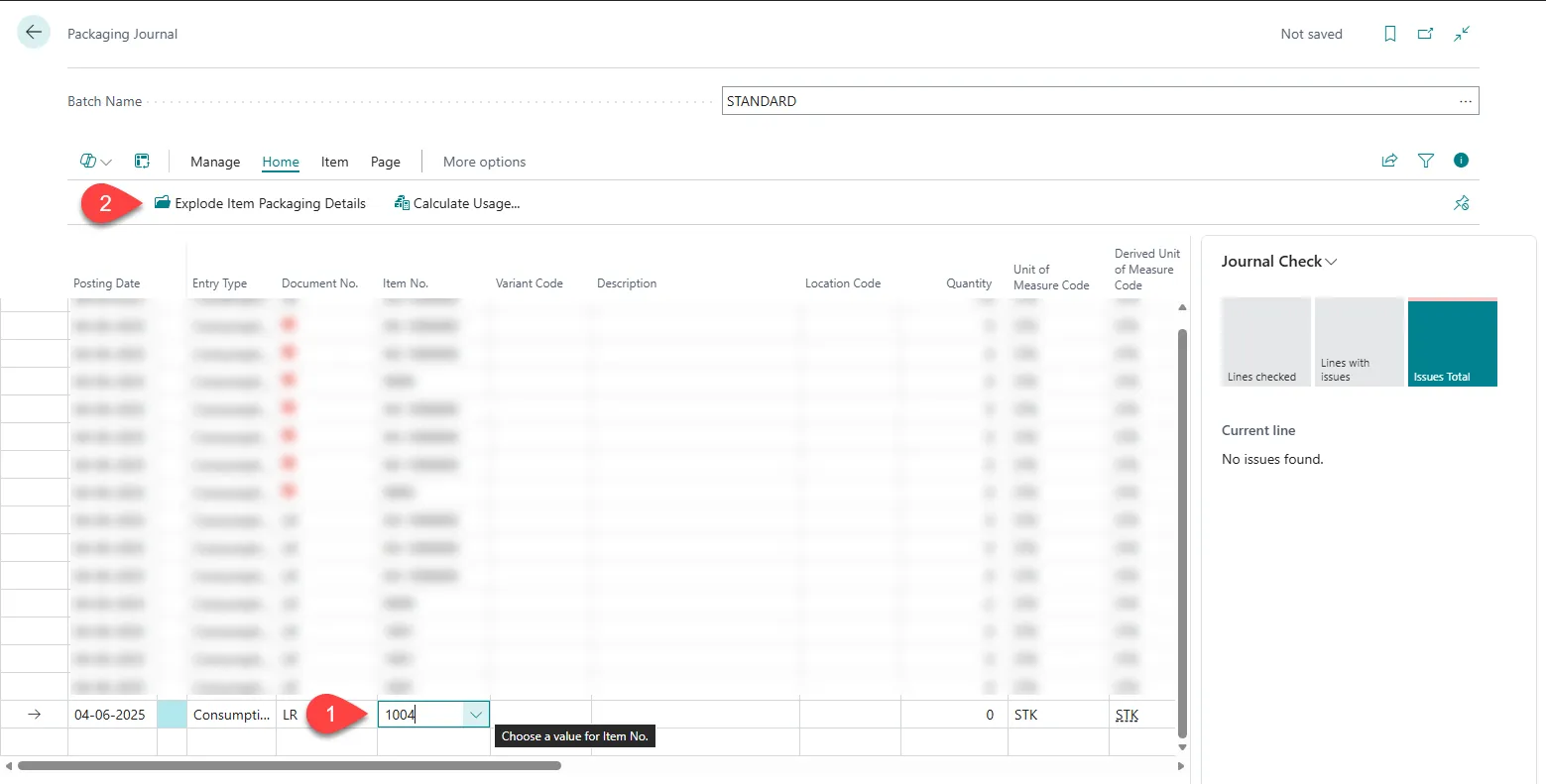Toggle the FactBox info icon
The width and height of the screenshot is (1546, 784).
pos(1461,161)
